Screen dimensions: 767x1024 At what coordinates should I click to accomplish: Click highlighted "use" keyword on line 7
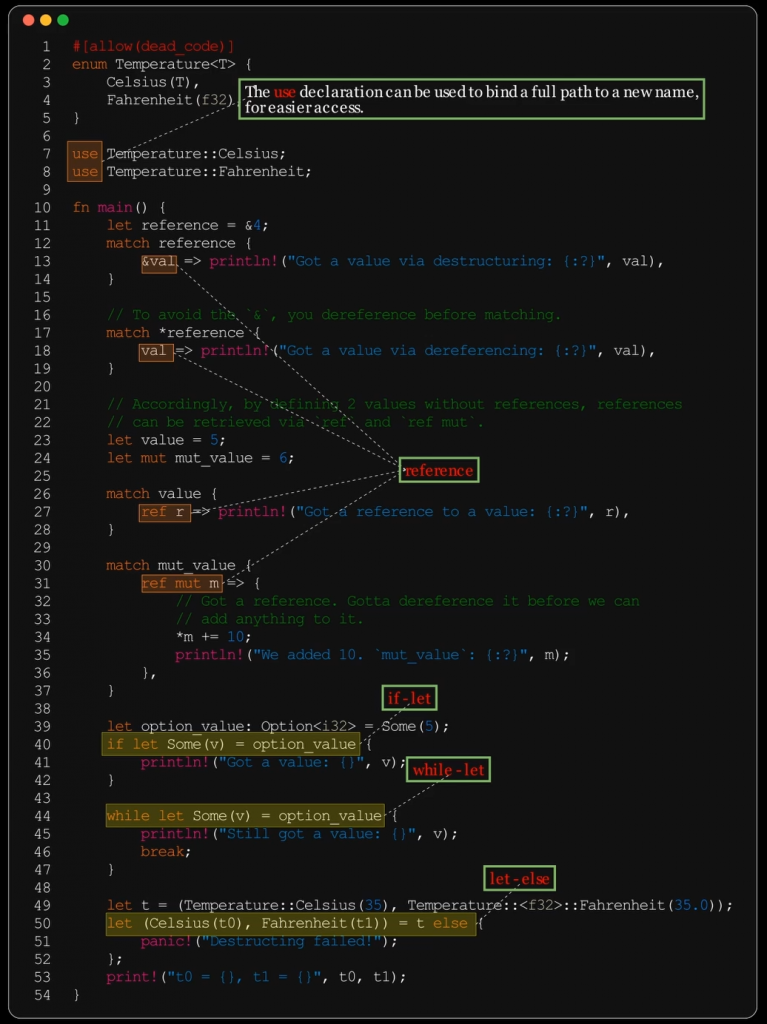click(x=85, y=153)
